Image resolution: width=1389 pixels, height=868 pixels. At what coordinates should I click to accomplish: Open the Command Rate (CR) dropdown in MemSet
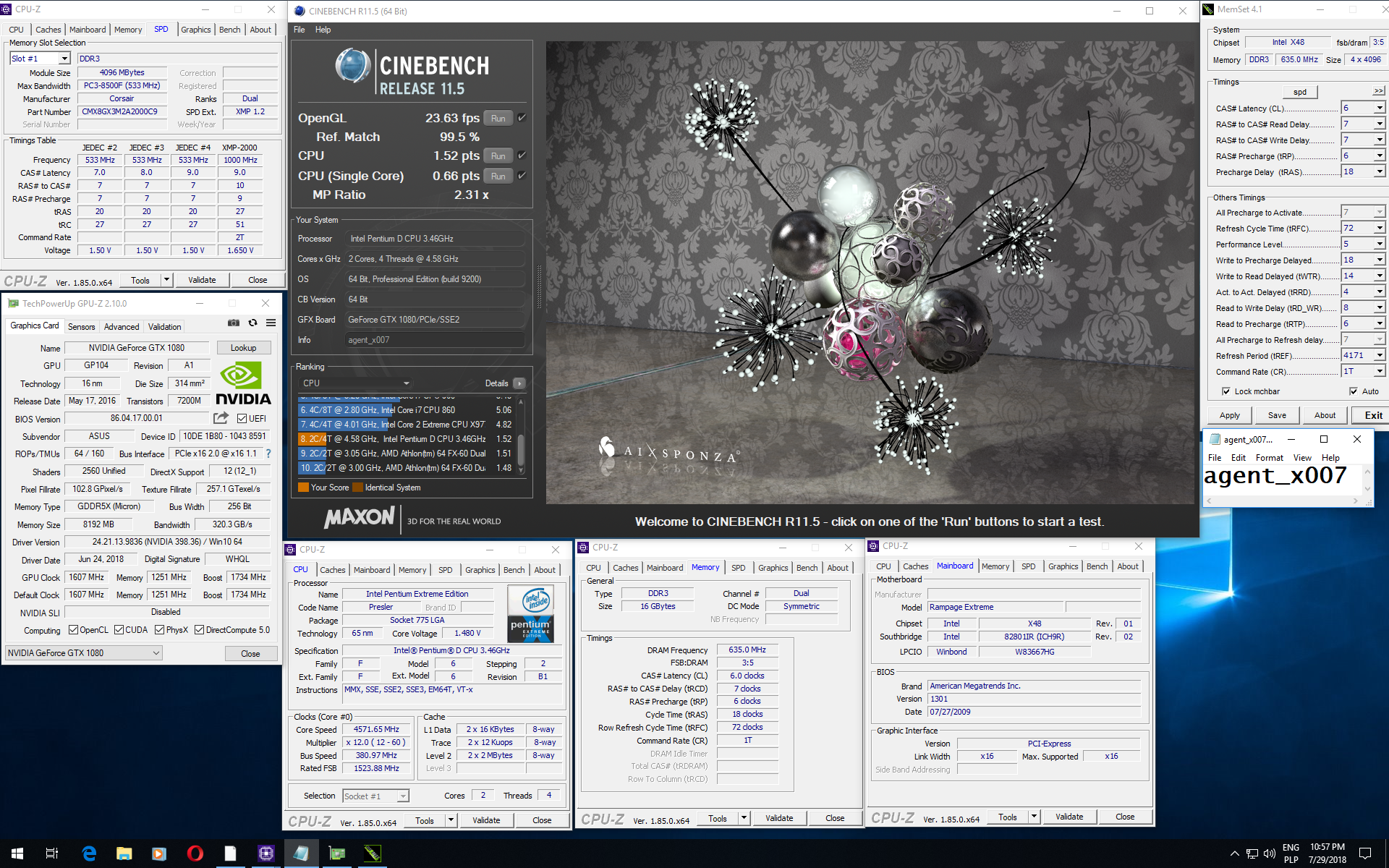tap(1380, 371)
